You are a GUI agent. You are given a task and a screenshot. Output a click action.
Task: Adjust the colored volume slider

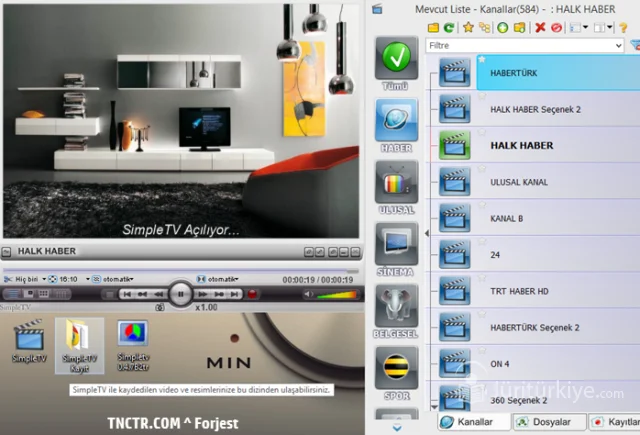tap(337, 294)
